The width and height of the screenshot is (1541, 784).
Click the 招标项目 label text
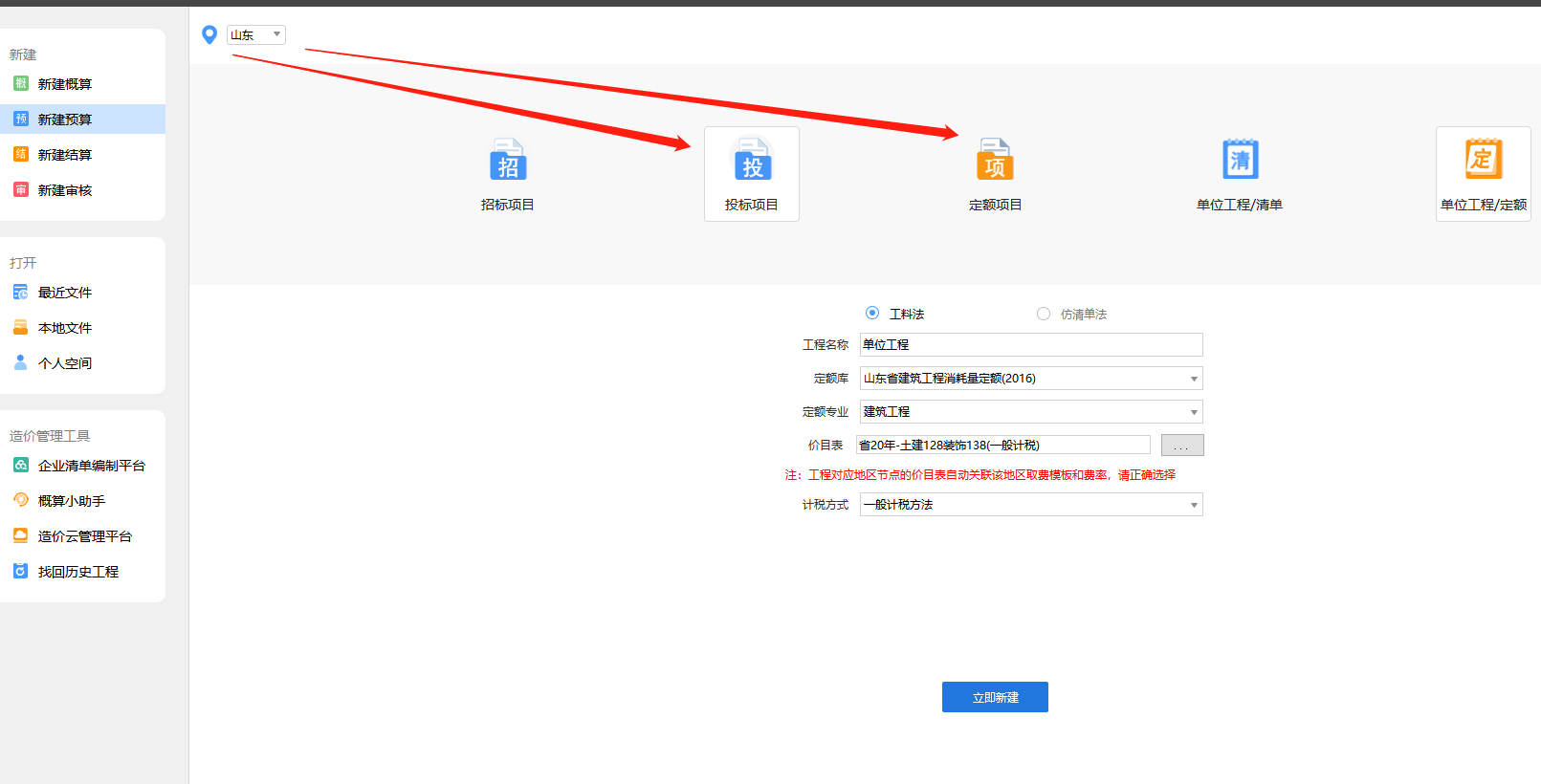pyautogui.click(x=508, y=205)
